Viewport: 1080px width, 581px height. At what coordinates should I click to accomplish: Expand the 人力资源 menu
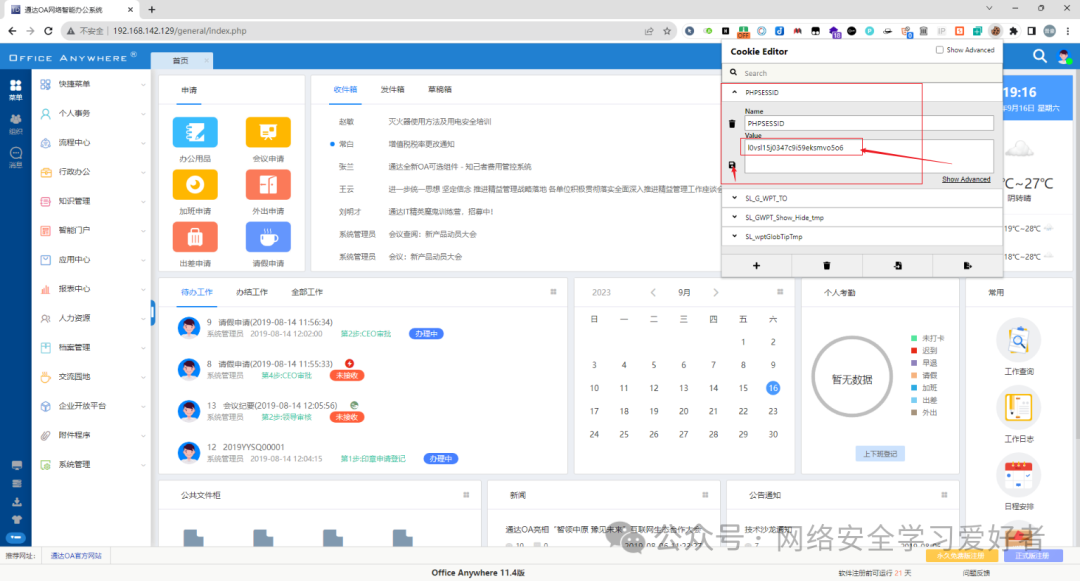point(92,318)
